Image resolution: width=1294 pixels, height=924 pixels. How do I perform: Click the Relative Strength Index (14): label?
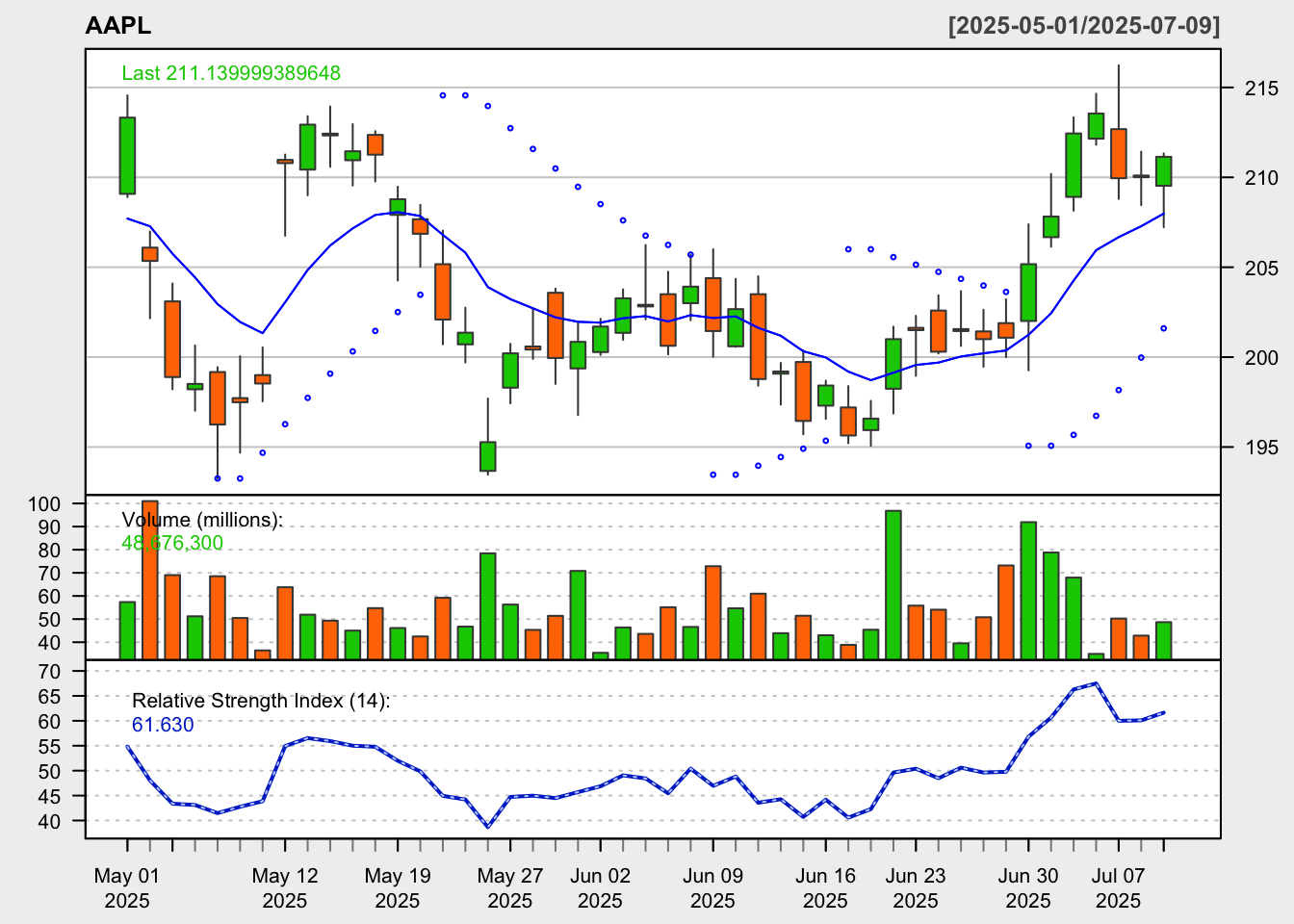261,701
